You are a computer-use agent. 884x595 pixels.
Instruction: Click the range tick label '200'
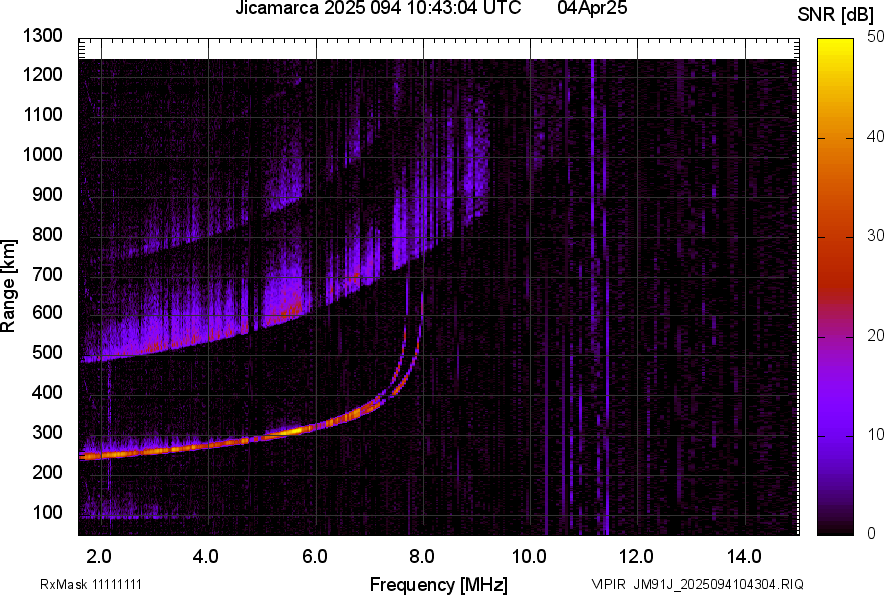(x=47, y=471)
